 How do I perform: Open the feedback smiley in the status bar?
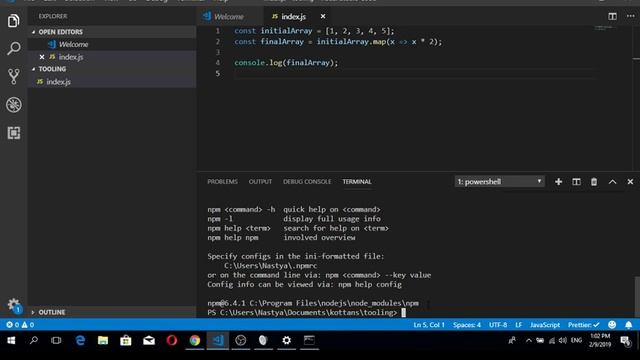(612, 324)
